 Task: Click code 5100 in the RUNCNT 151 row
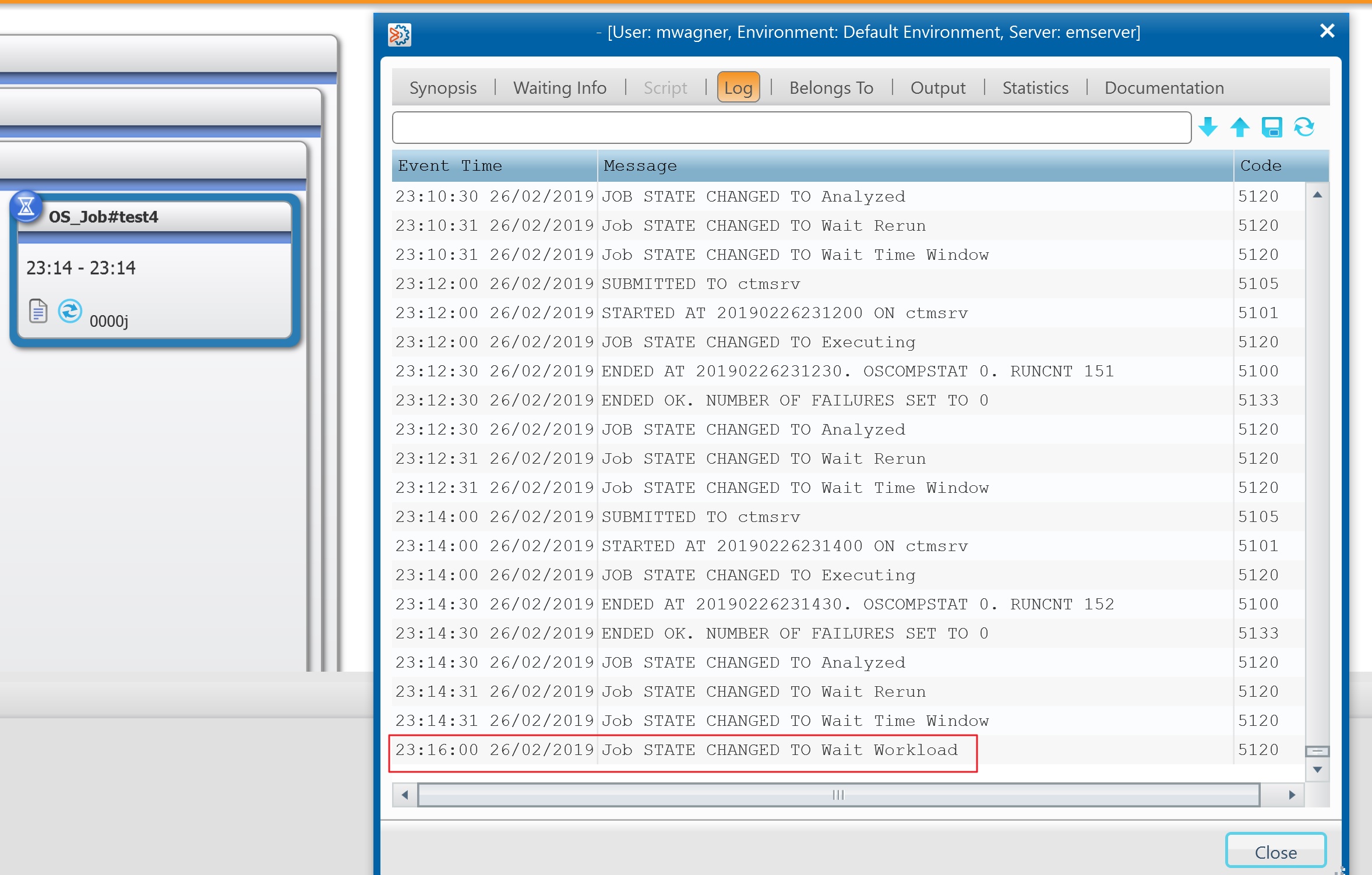1258,371
